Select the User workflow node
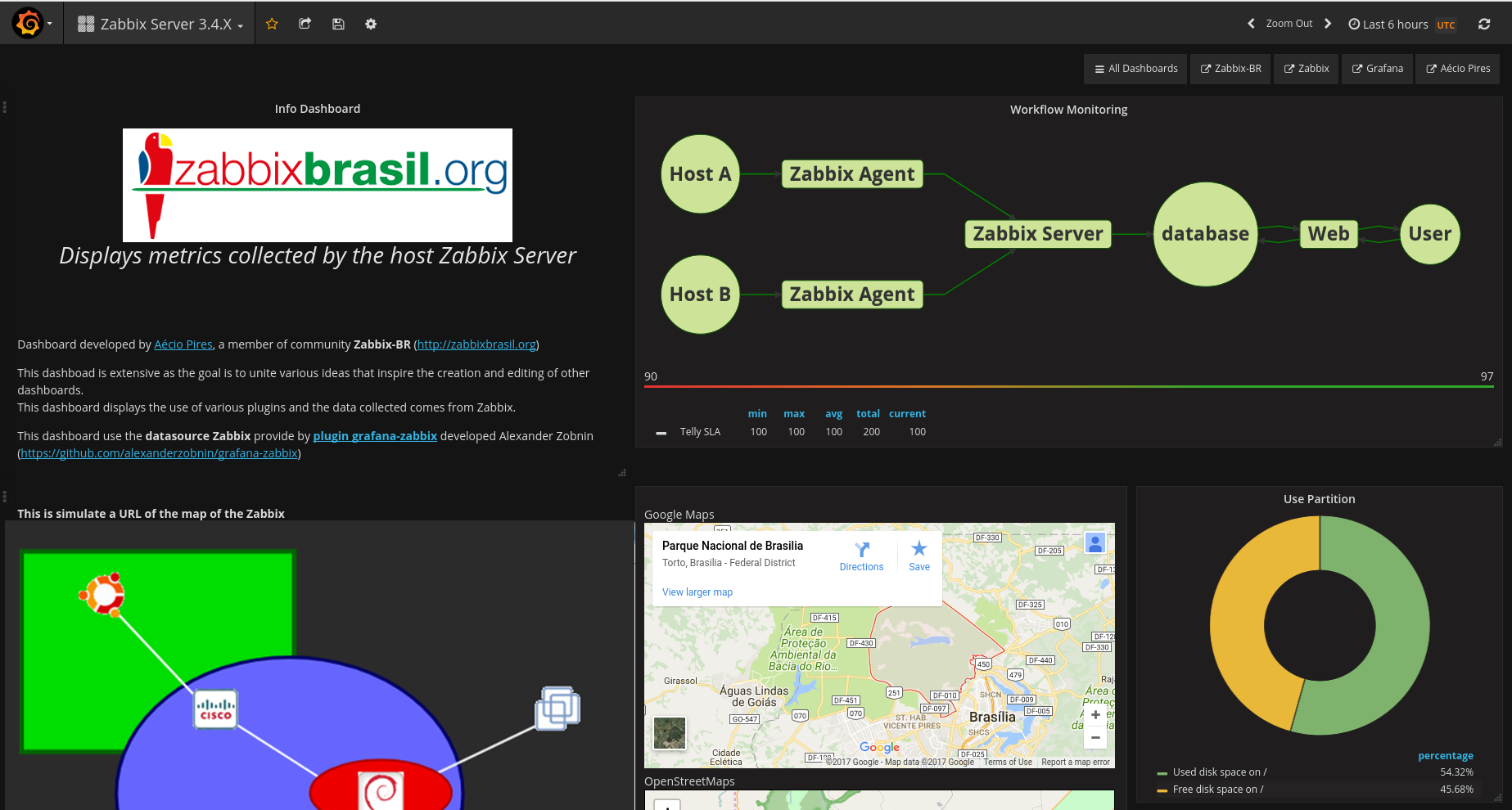 [1430, 234]
